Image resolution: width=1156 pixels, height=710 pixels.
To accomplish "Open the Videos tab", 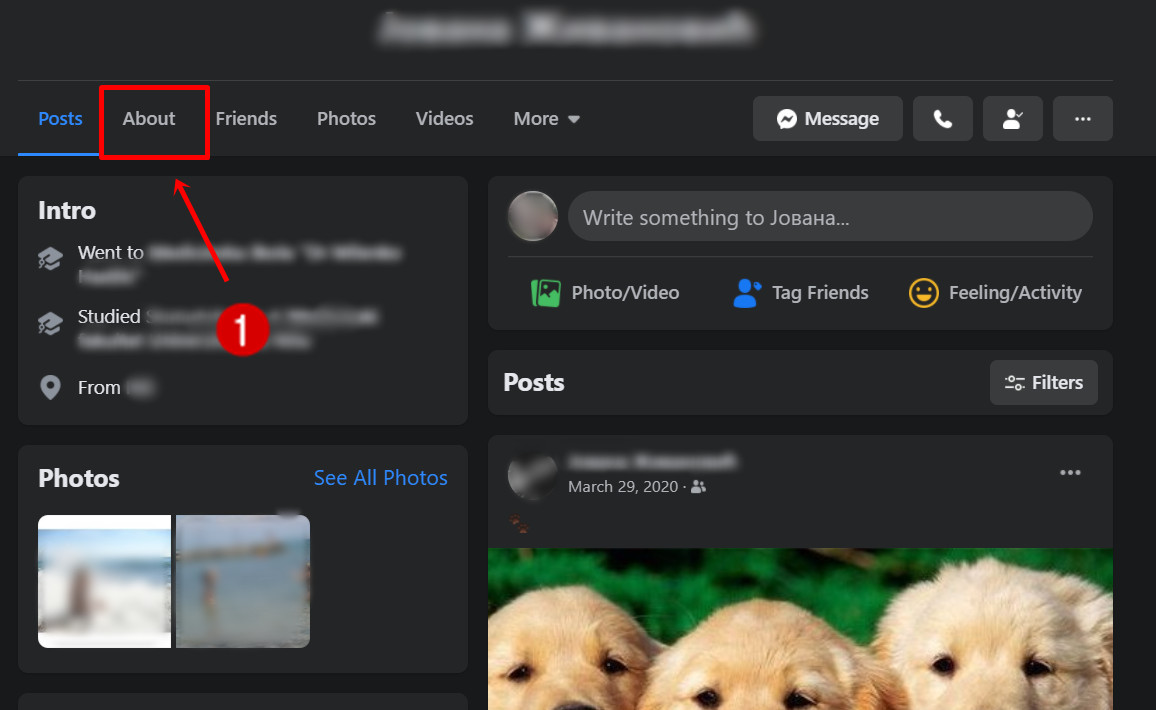I will pos(445,119).
